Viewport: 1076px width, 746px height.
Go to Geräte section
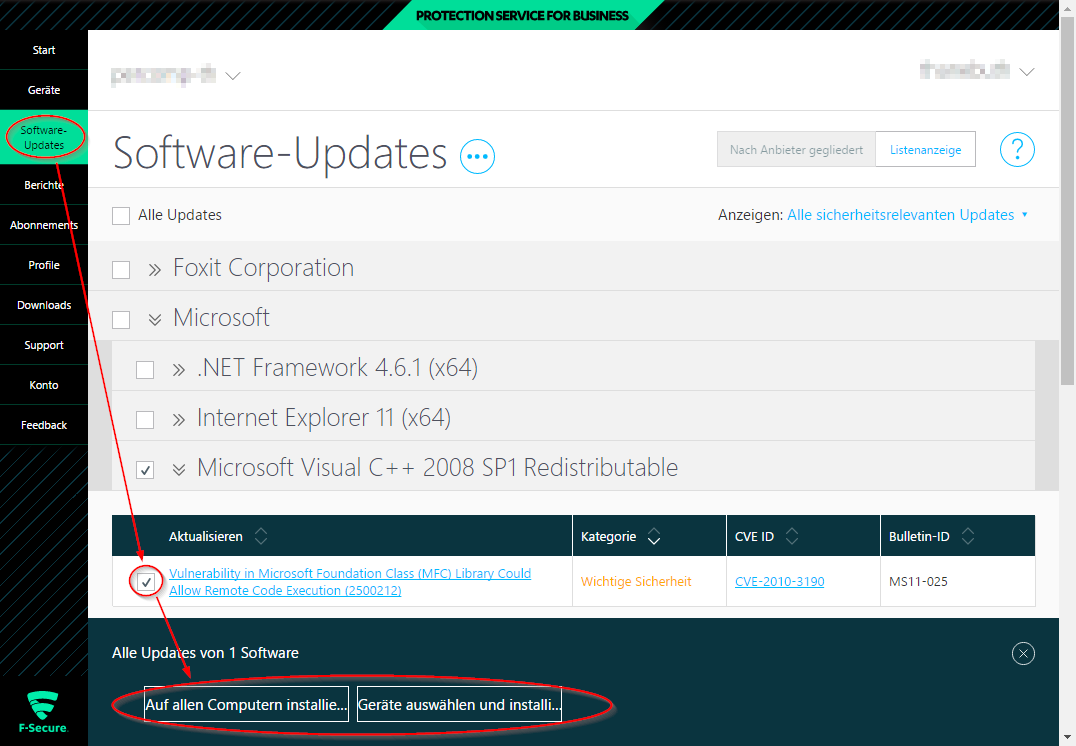[x=44, y=90]
